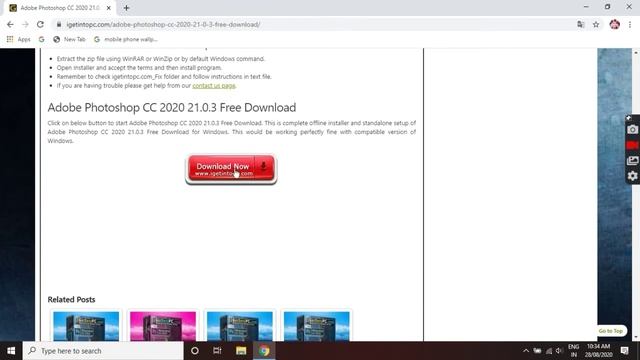The height and width of the screenshot is (360, 640).
Task: Click the page scrollbar up arrow
Action: click(636, 52)
